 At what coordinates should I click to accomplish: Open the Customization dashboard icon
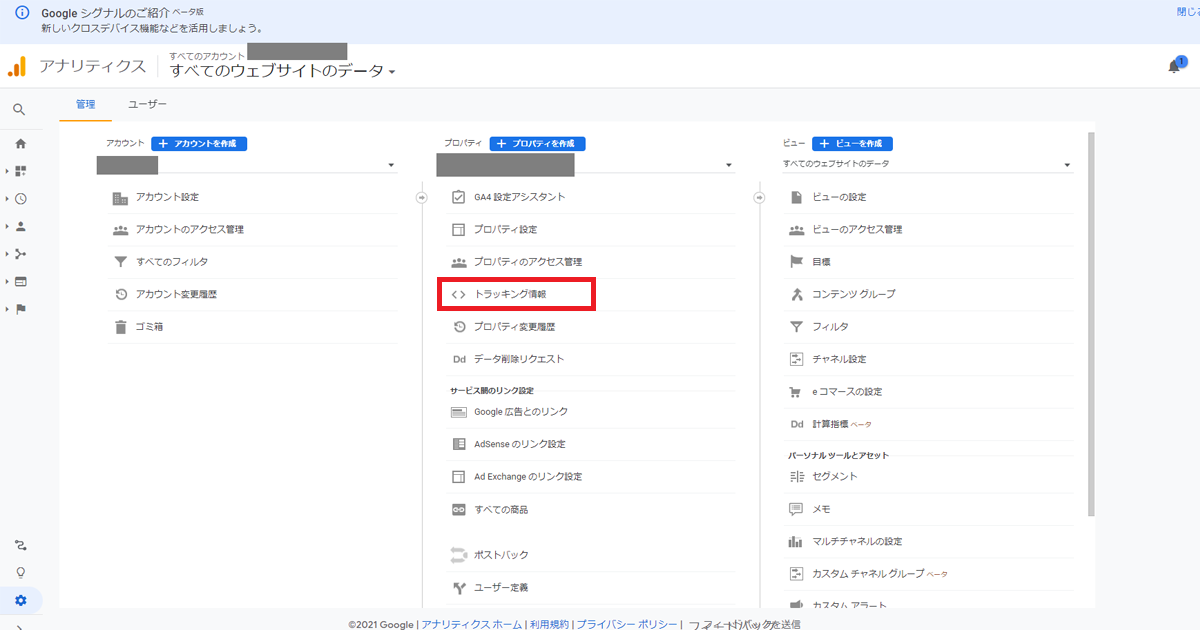point(20,171)
